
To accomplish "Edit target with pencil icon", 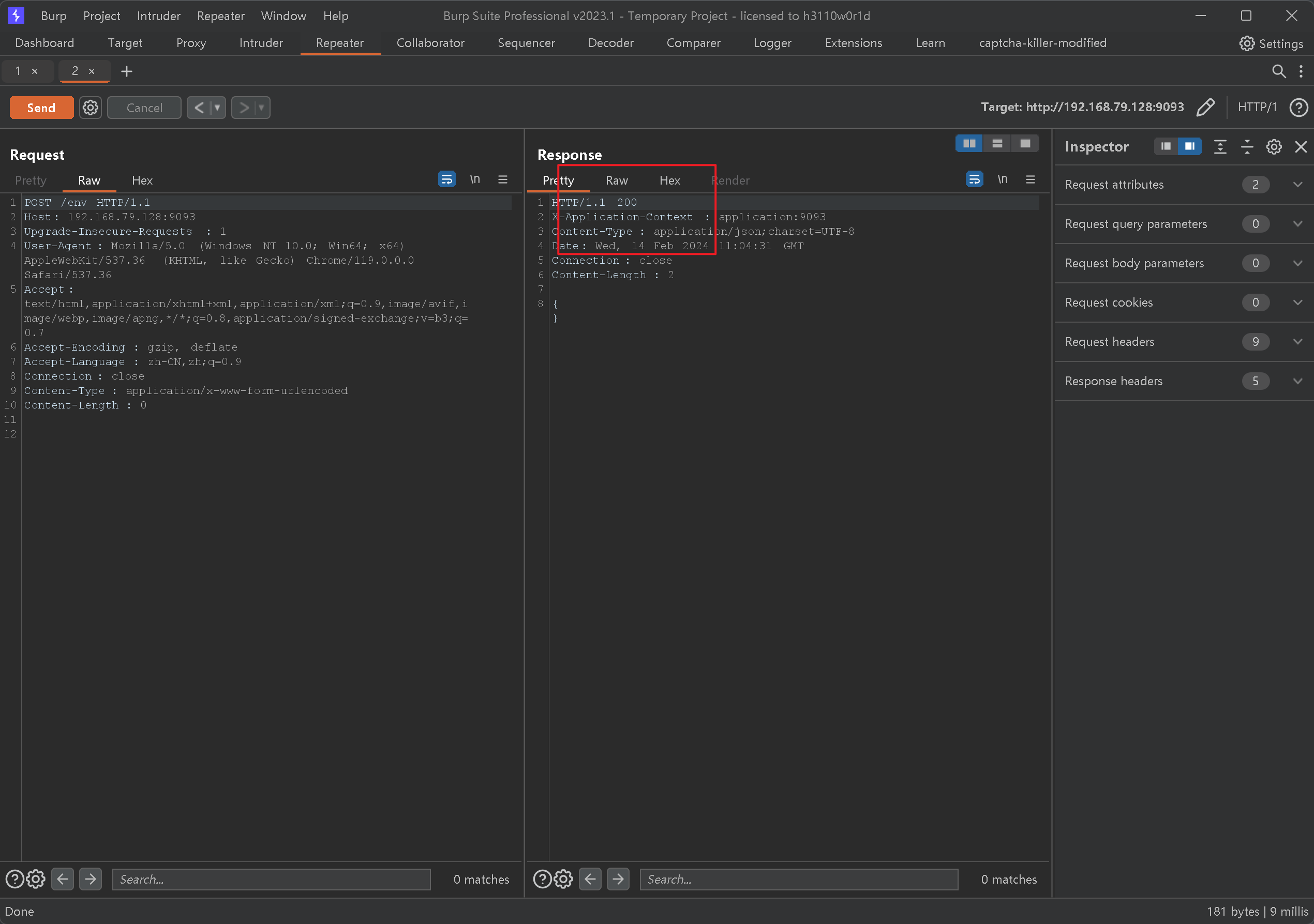I will pyautogui.click(x=1205, y=107).
